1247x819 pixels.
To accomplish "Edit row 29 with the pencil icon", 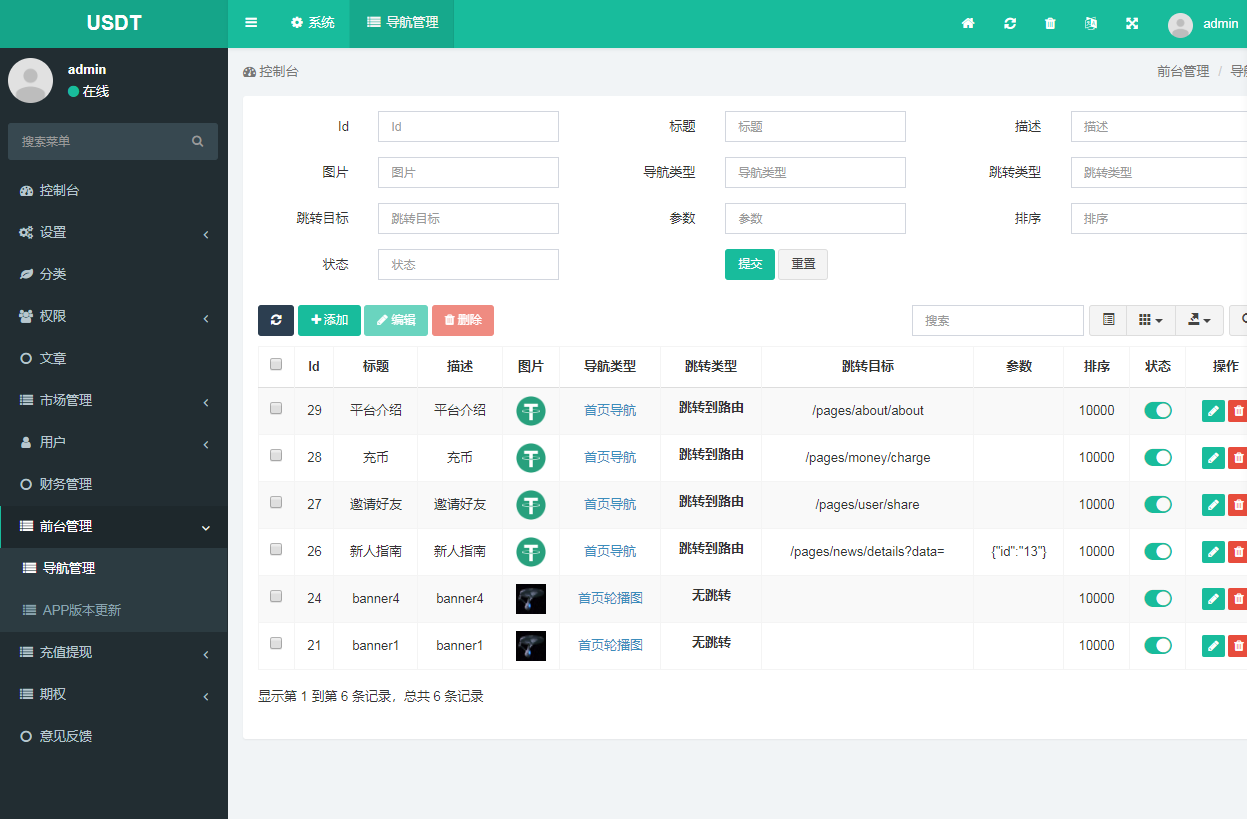I will tap(1213, 410).
